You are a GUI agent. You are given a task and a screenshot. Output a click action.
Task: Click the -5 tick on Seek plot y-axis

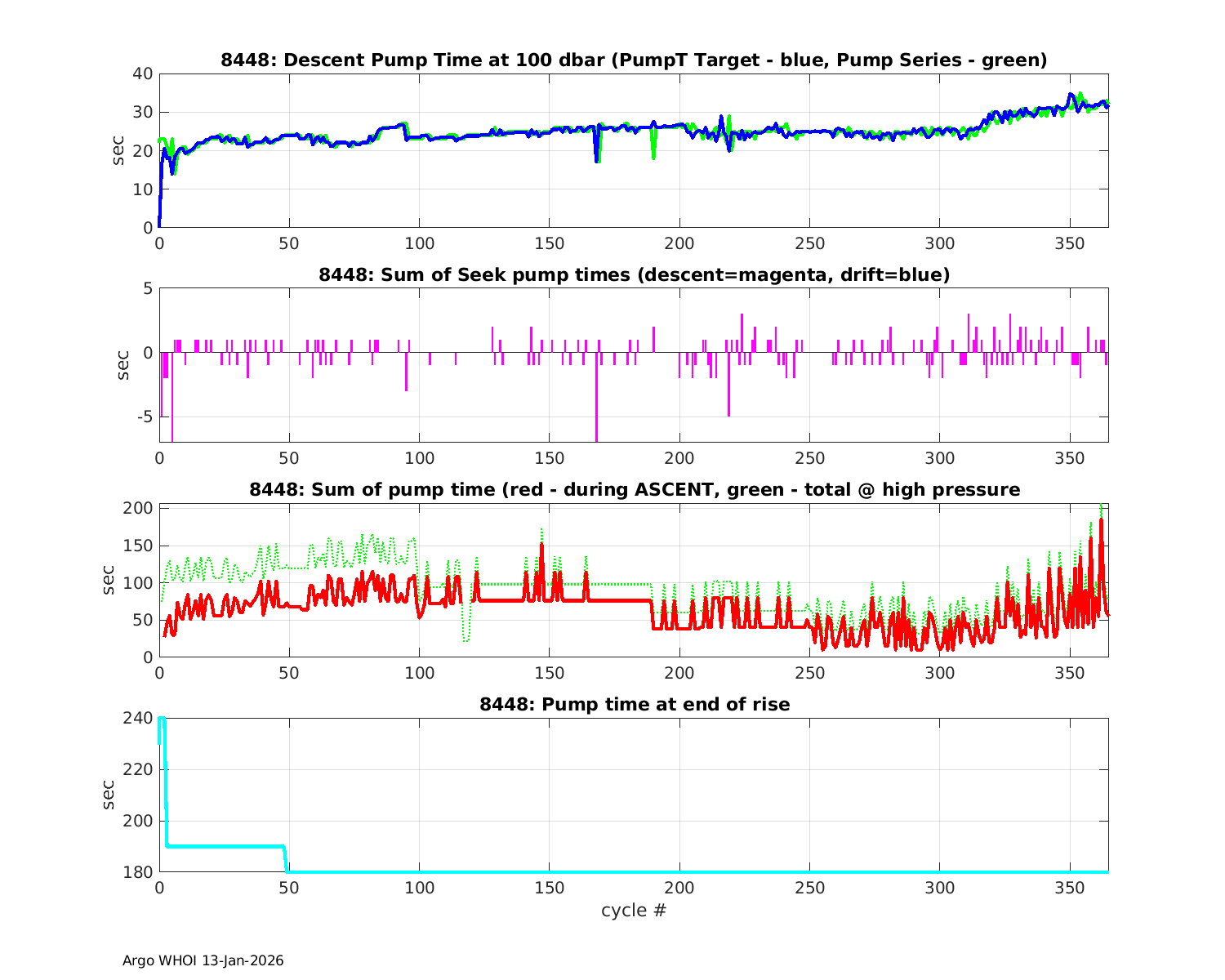tap(144, 416)
